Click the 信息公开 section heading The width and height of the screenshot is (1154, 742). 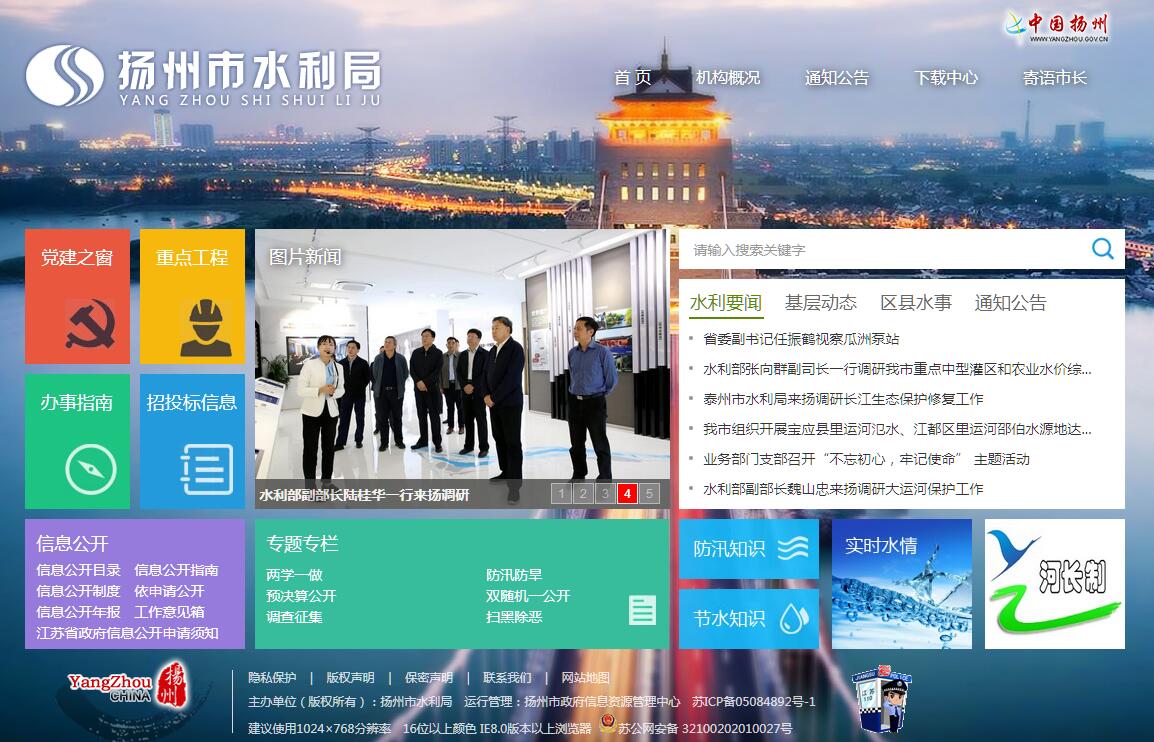pyautogui.click(x=72, y=543)
